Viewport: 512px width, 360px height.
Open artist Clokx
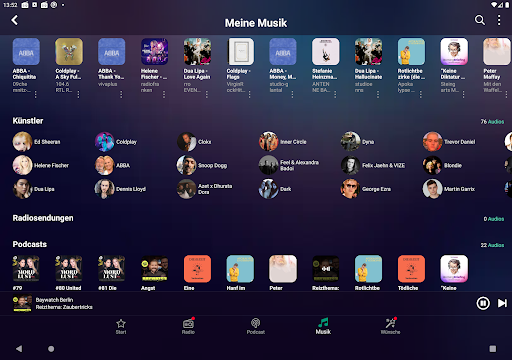(x=194, y=142)
